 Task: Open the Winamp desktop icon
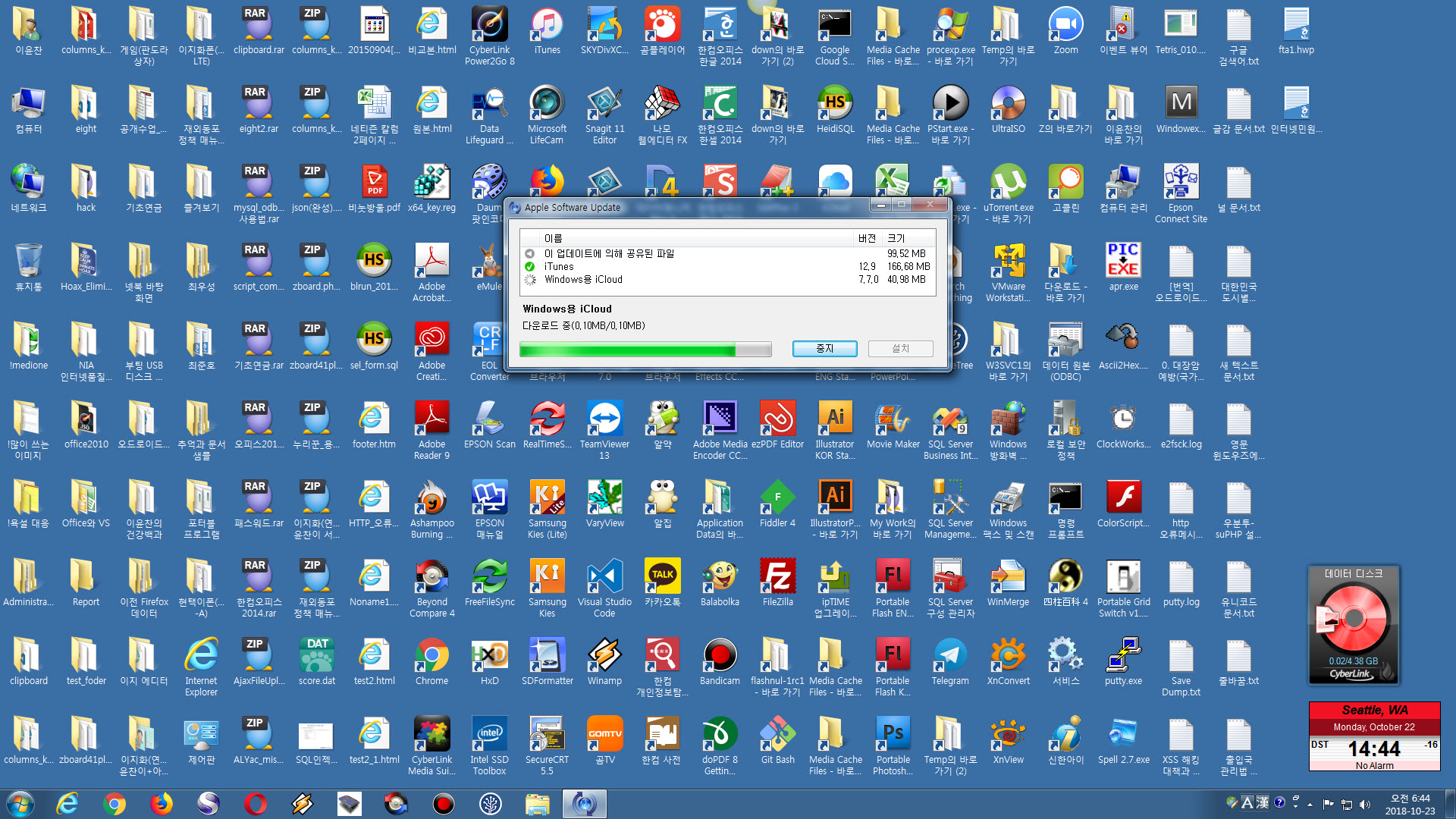click(604, 662)
